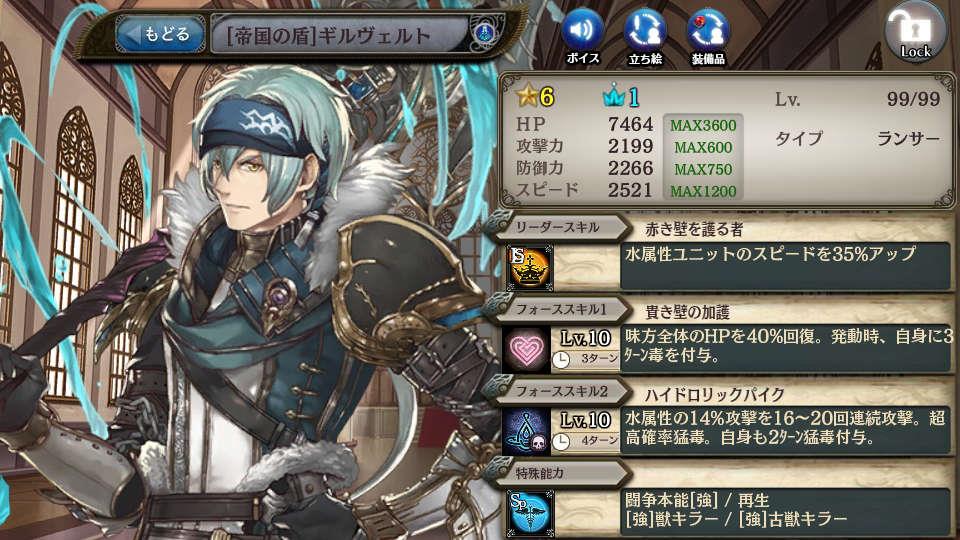Click the water element emblem beside the name
This screenshot has width=960, height=540.
pos(484,33)
